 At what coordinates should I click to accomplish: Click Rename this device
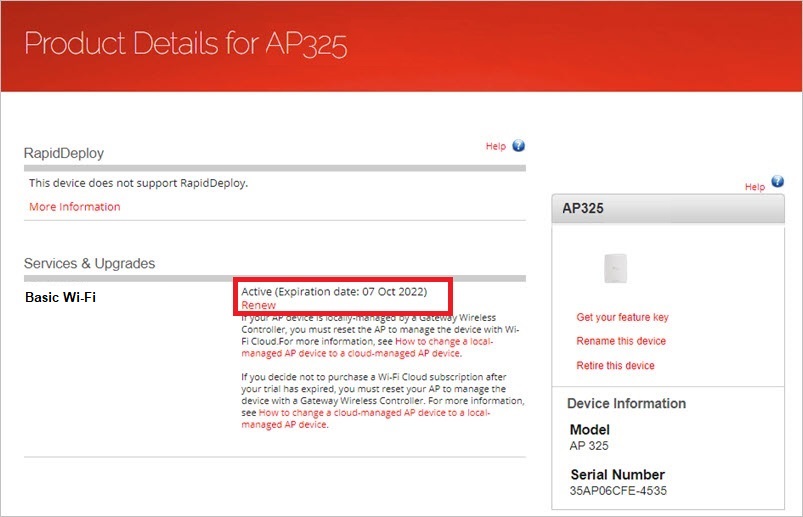(x=621, y=341)
